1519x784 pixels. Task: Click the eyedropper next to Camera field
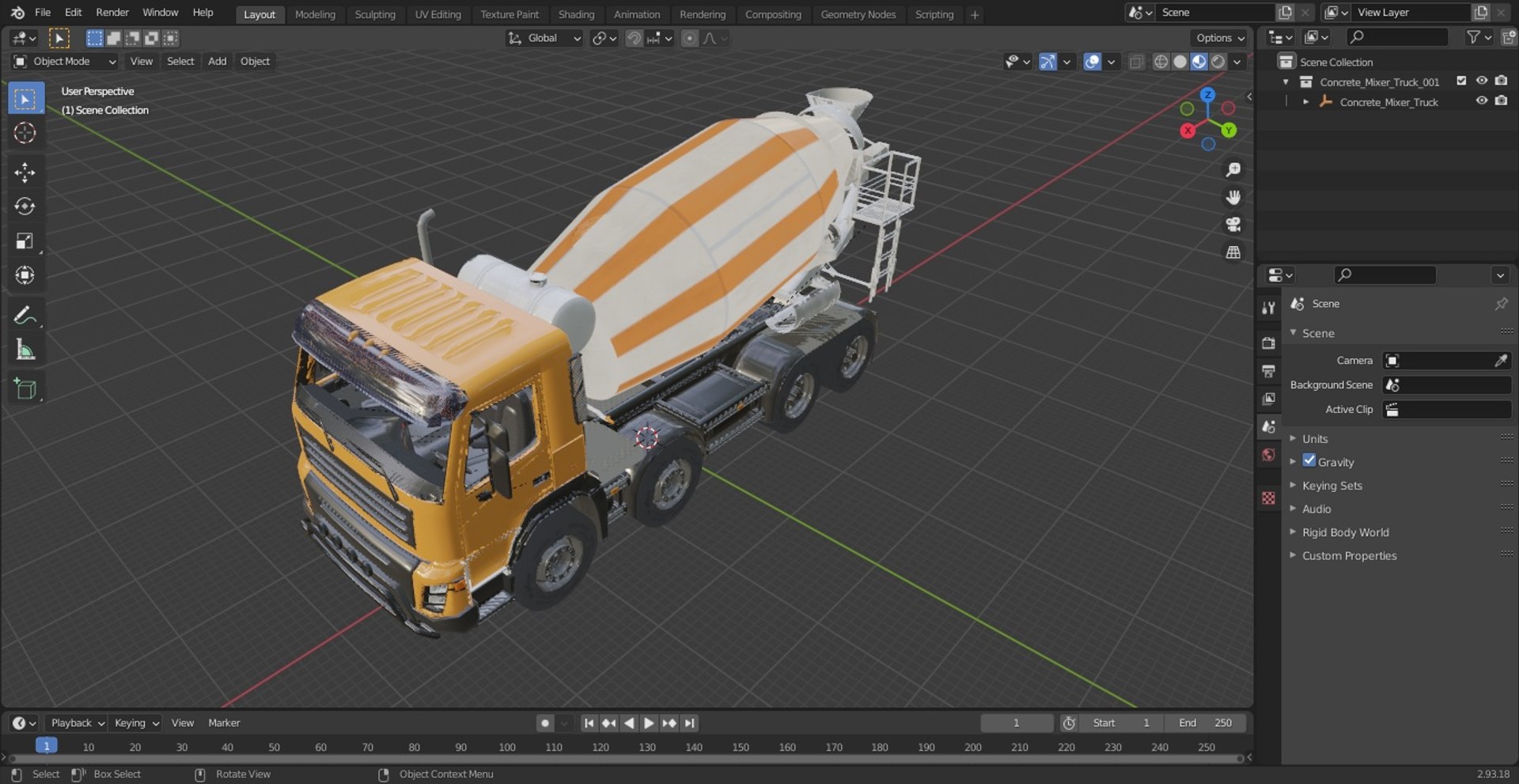(x=1500, y=361)
